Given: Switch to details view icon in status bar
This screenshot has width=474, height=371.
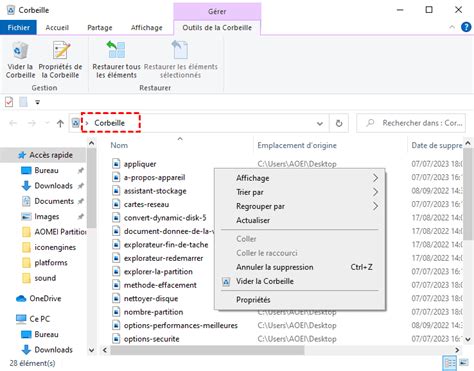Looking at the screenshot, I should [x=449, y=363].
